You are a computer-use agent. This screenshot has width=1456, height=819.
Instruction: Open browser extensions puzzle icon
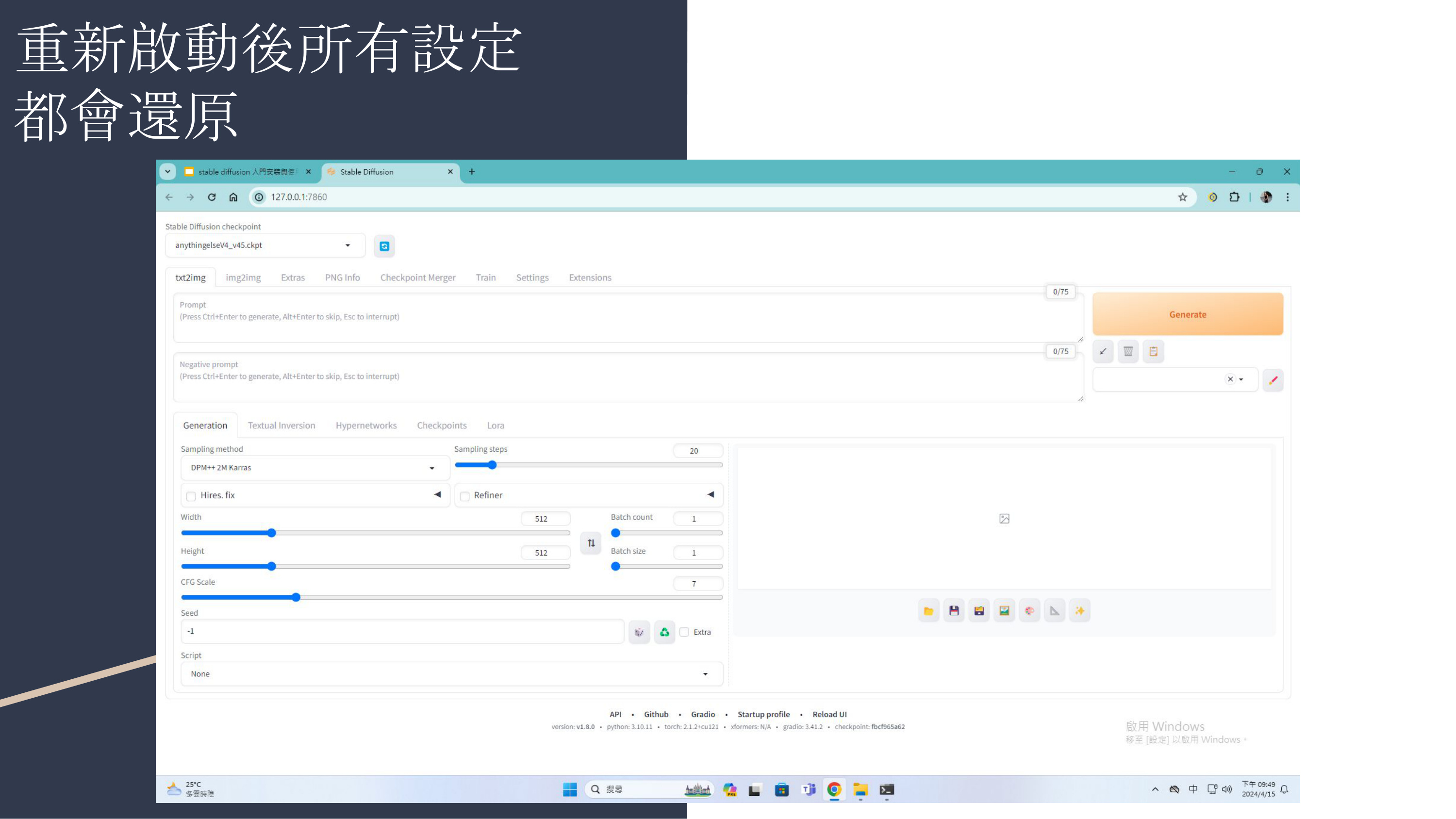(1234, 197)
